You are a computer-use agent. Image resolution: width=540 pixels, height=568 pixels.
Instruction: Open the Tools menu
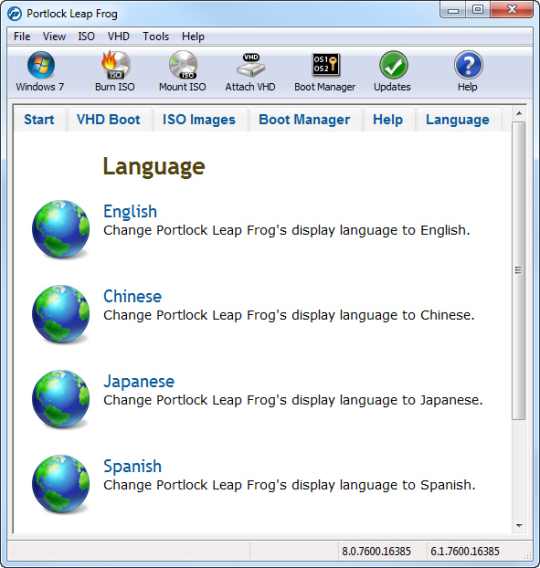click(x=155, y=36)
